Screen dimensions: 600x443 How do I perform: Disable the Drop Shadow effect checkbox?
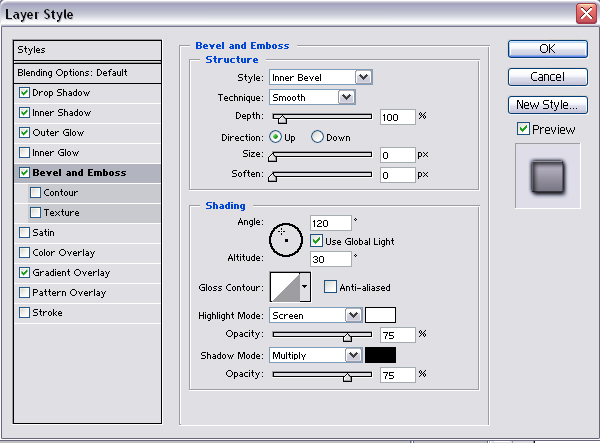[24, 93]
